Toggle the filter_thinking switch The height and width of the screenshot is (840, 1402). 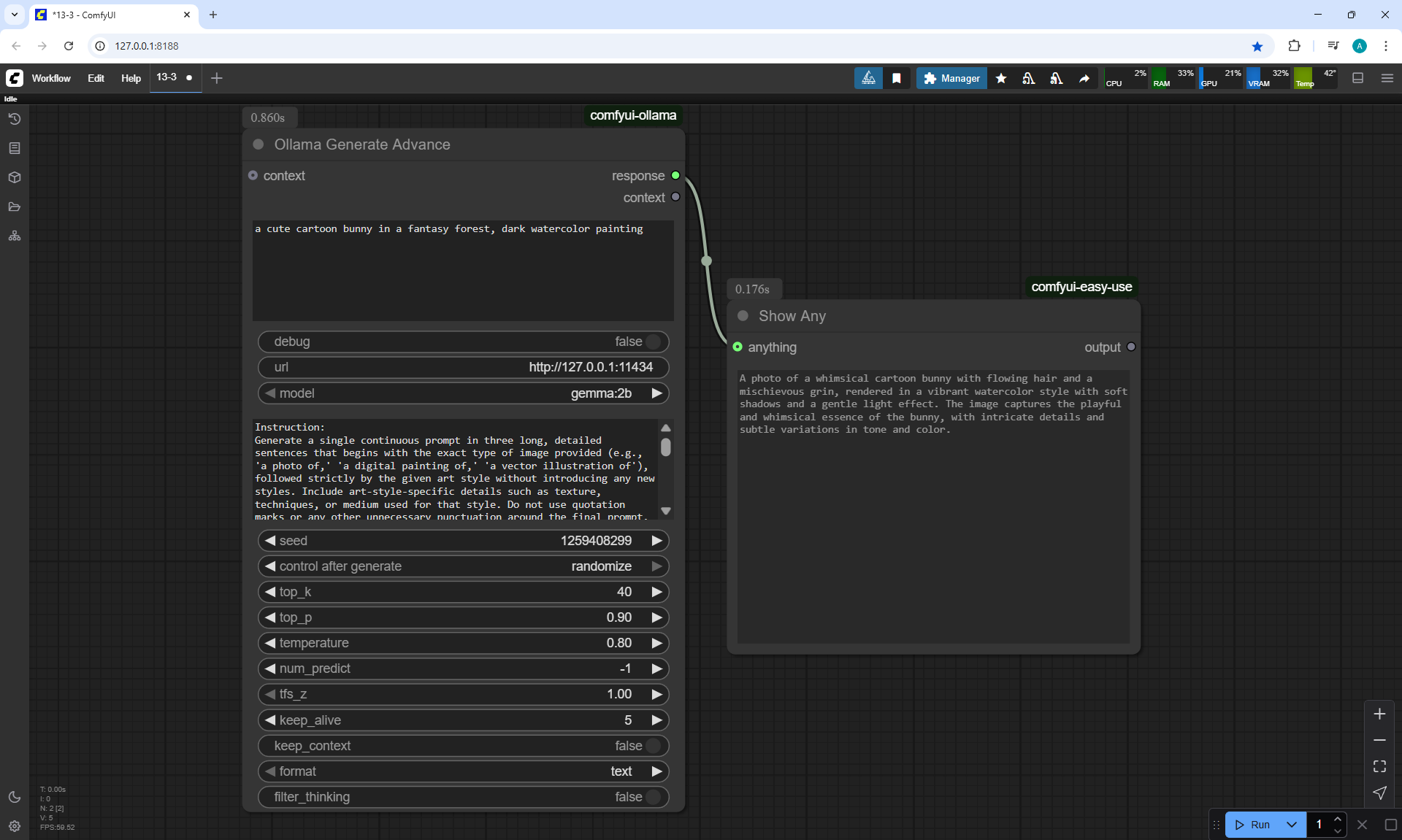point(653,797)
